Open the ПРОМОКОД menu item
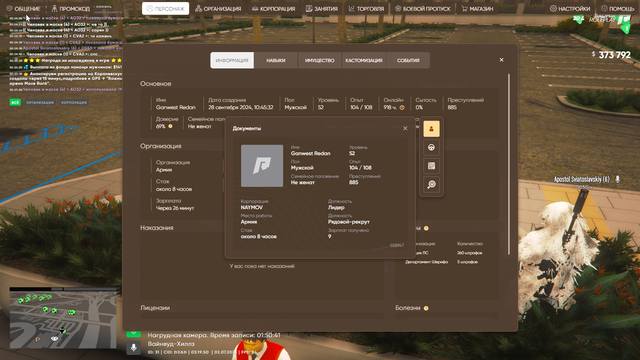This screenshot has width=640, height=360. tap(70, 9)
